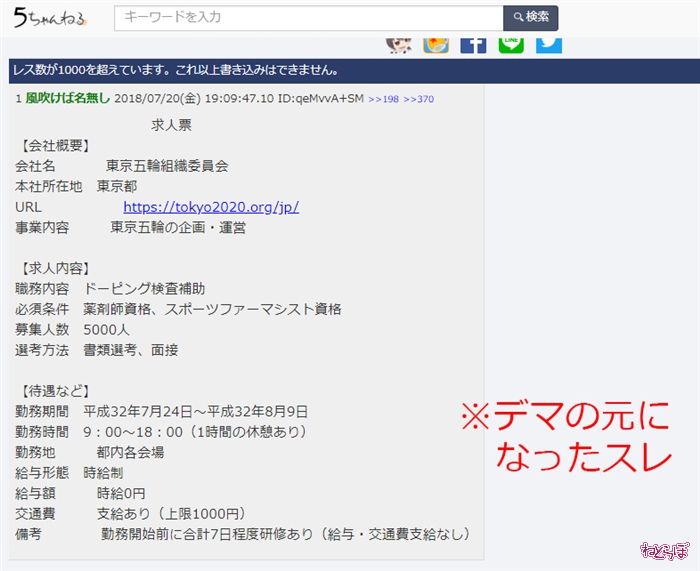Screen dimensions: 700x571
Task: Open the tokyo2020.org/jp link
Action: tap(211, 207)
